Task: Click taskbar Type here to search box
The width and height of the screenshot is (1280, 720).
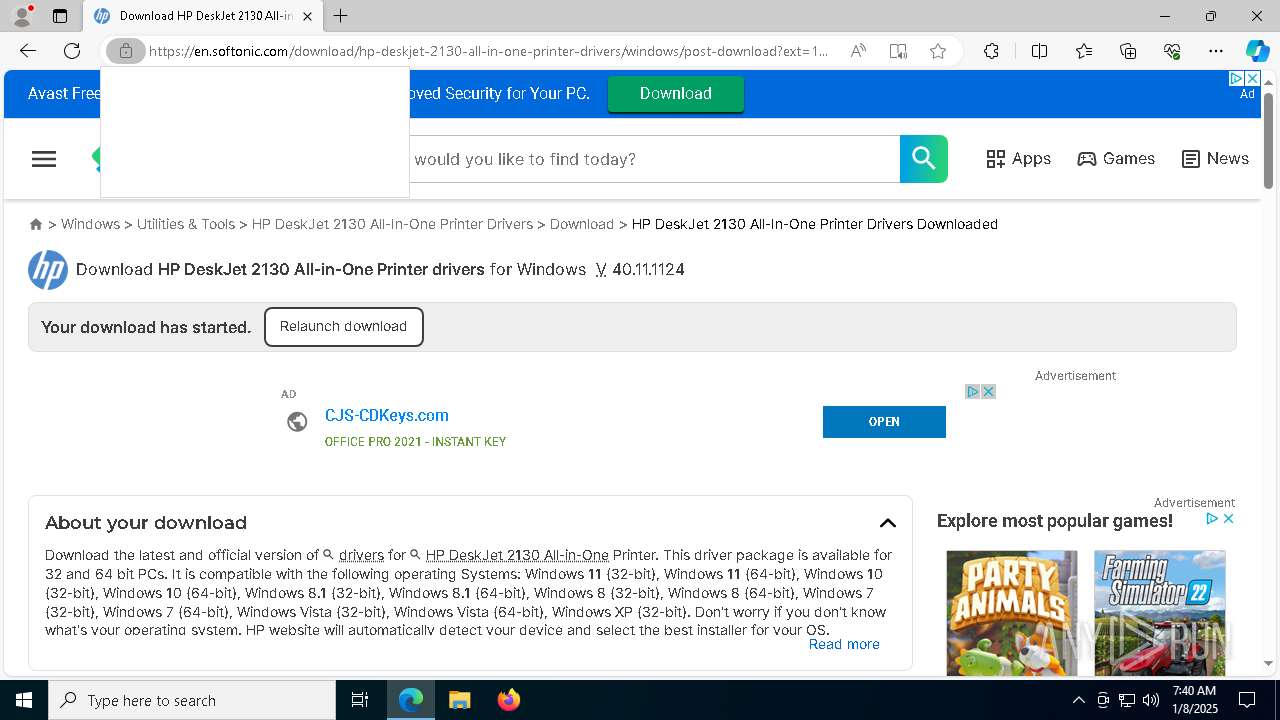Action: (x=192, y=700)
